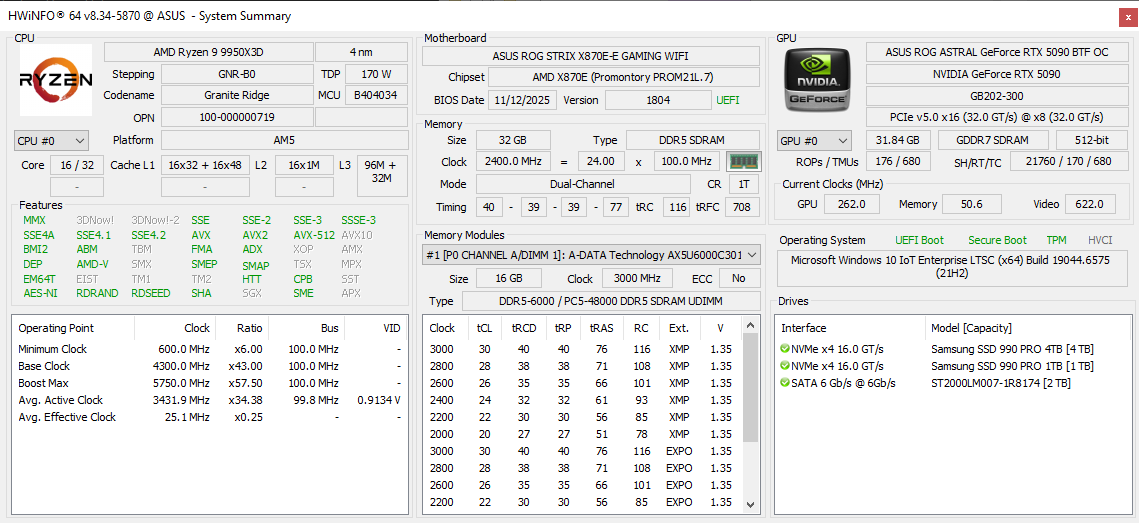
Task: Click the PCIe v5.0 x16 link field
Action: (997, 117)
